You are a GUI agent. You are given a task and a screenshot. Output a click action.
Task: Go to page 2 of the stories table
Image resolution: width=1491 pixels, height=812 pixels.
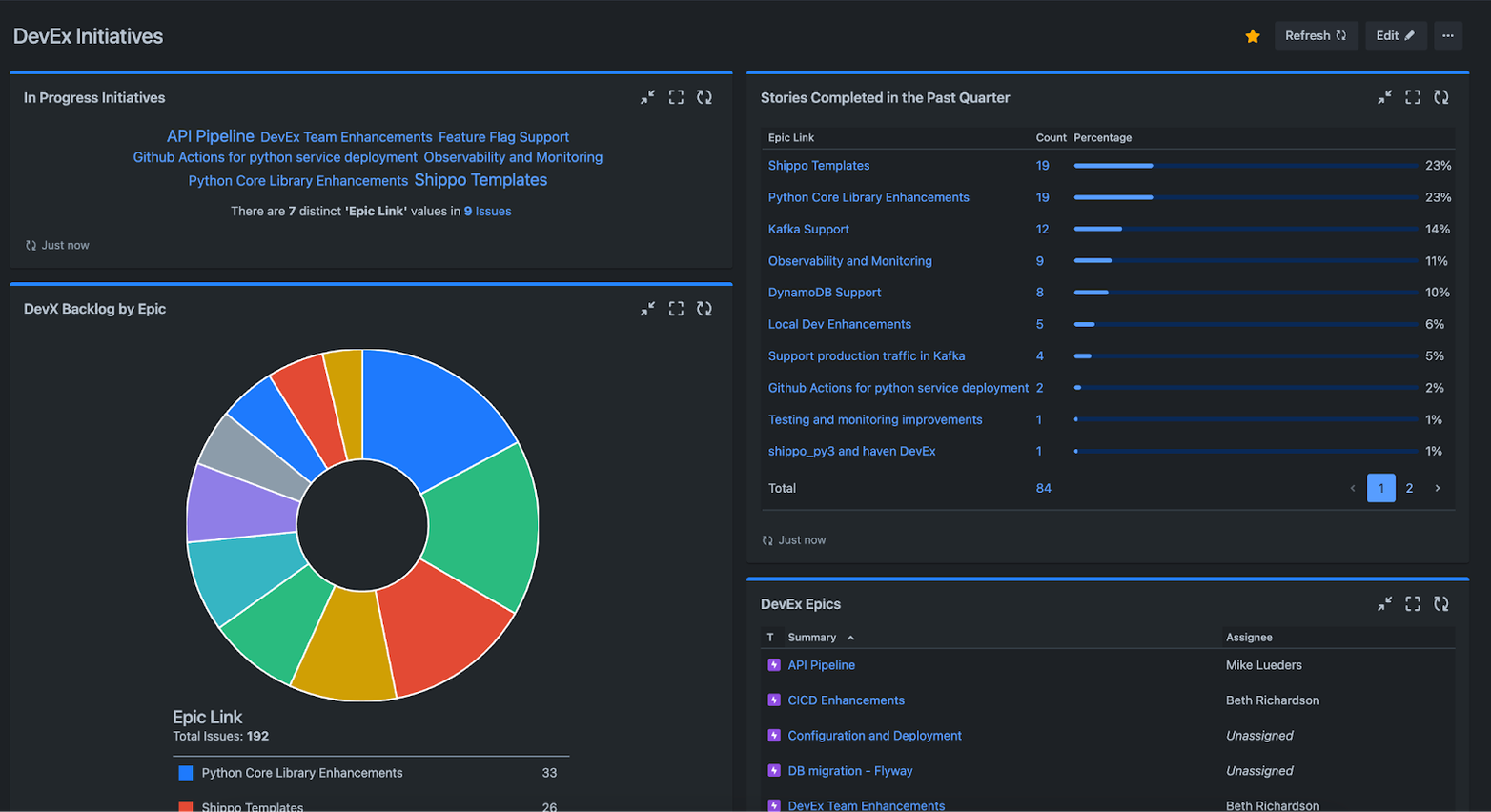tap(1409, 487)
